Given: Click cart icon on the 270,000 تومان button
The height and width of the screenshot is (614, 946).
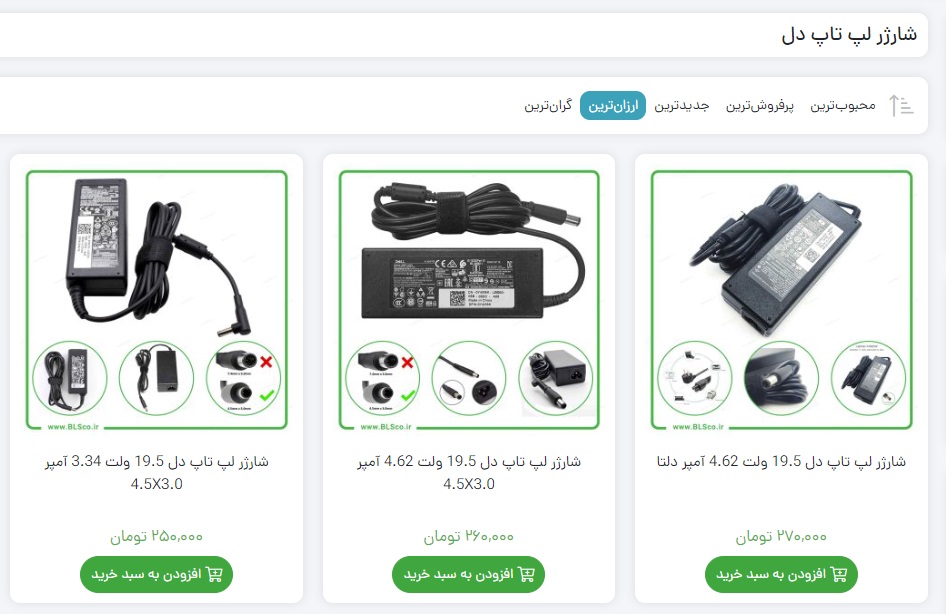Looking at the screenshot, I should 839,574.
